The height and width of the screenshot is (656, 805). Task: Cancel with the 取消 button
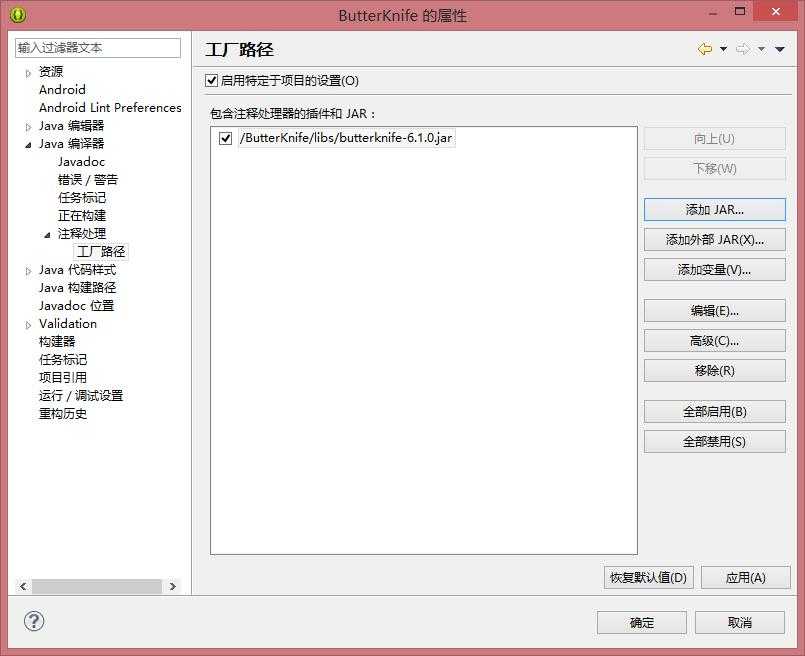pos(740,623)
